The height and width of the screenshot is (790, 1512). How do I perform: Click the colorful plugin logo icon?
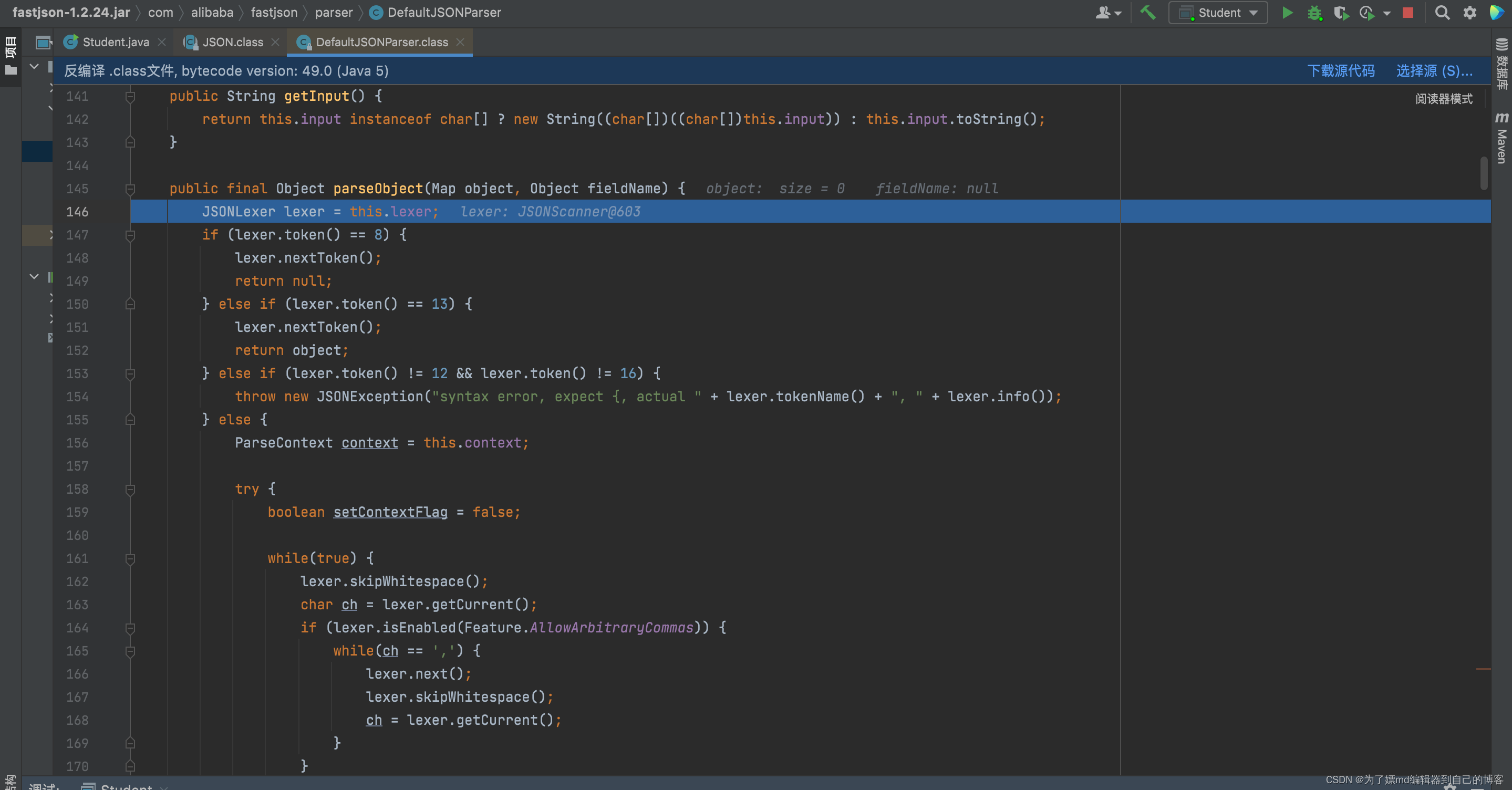pyautogui.click(x=1497, y=13)
